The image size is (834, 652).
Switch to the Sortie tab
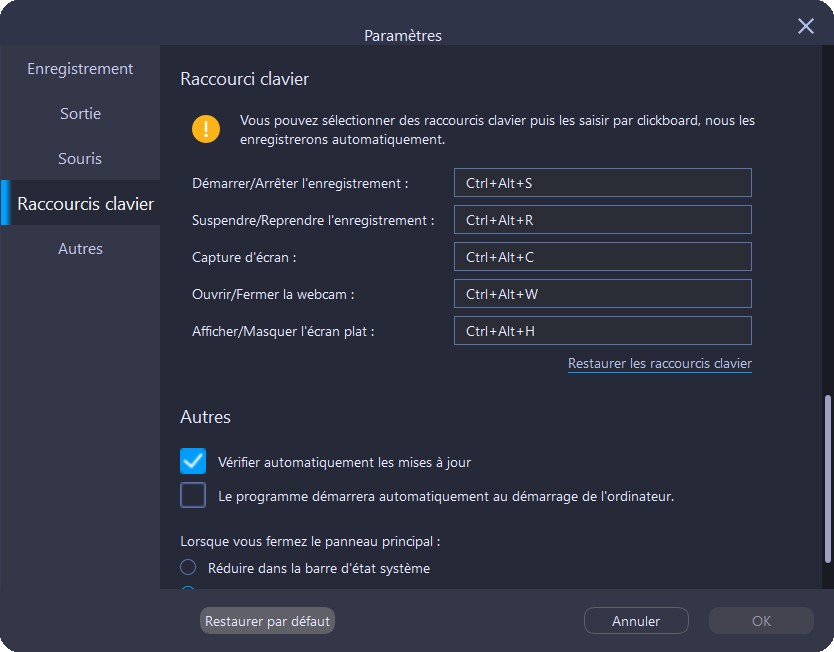80,114
